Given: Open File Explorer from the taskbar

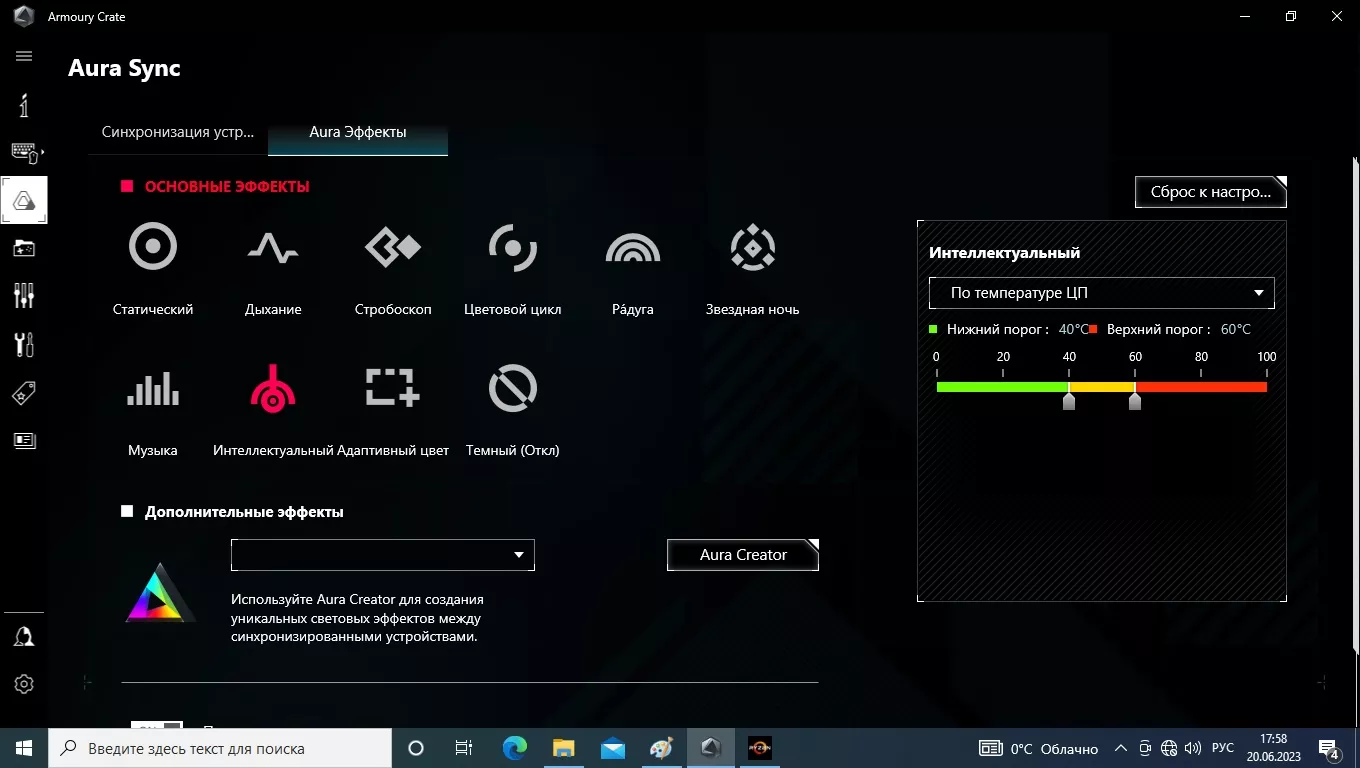Looking at the screenshot, I should coord(564,748).
